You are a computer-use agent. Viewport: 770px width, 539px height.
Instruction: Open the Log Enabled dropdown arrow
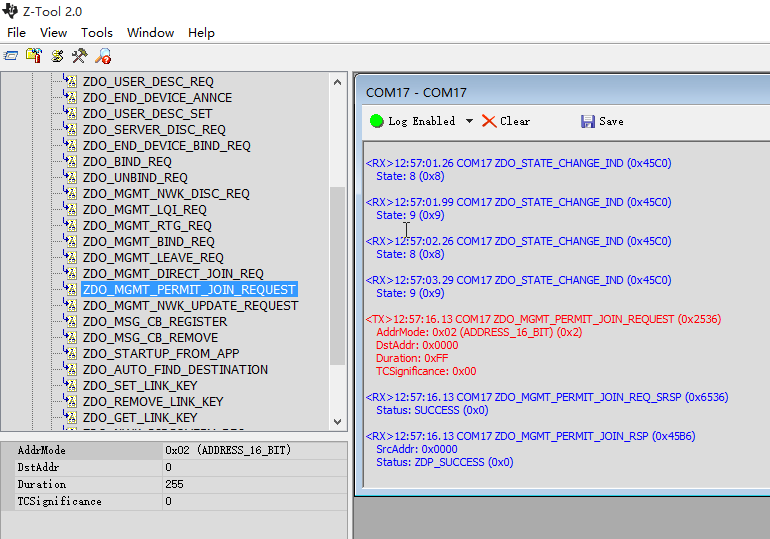[469, 121]
